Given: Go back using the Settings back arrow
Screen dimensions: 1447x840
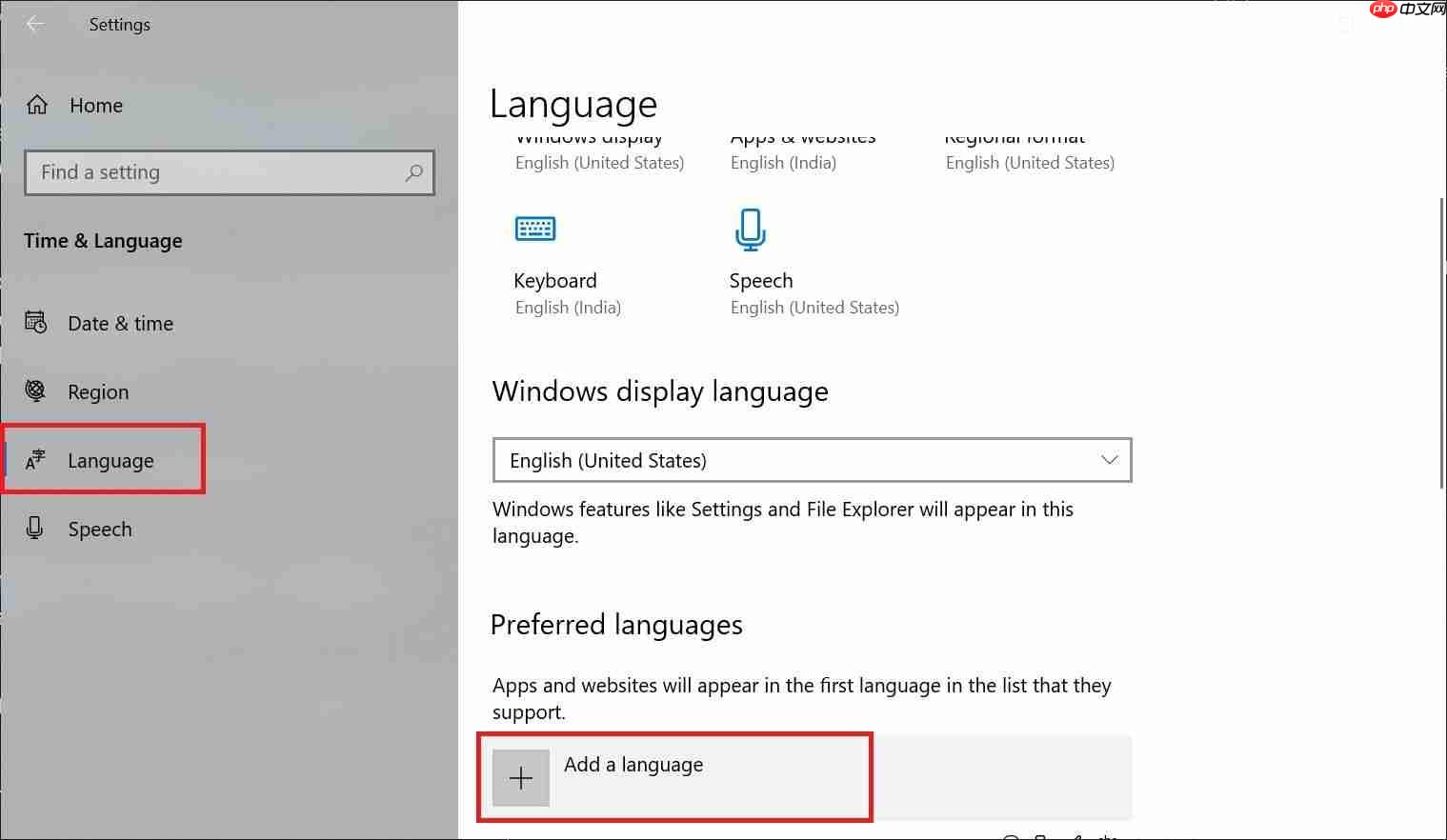Looking at the screenshot, I should click(35, 25).
